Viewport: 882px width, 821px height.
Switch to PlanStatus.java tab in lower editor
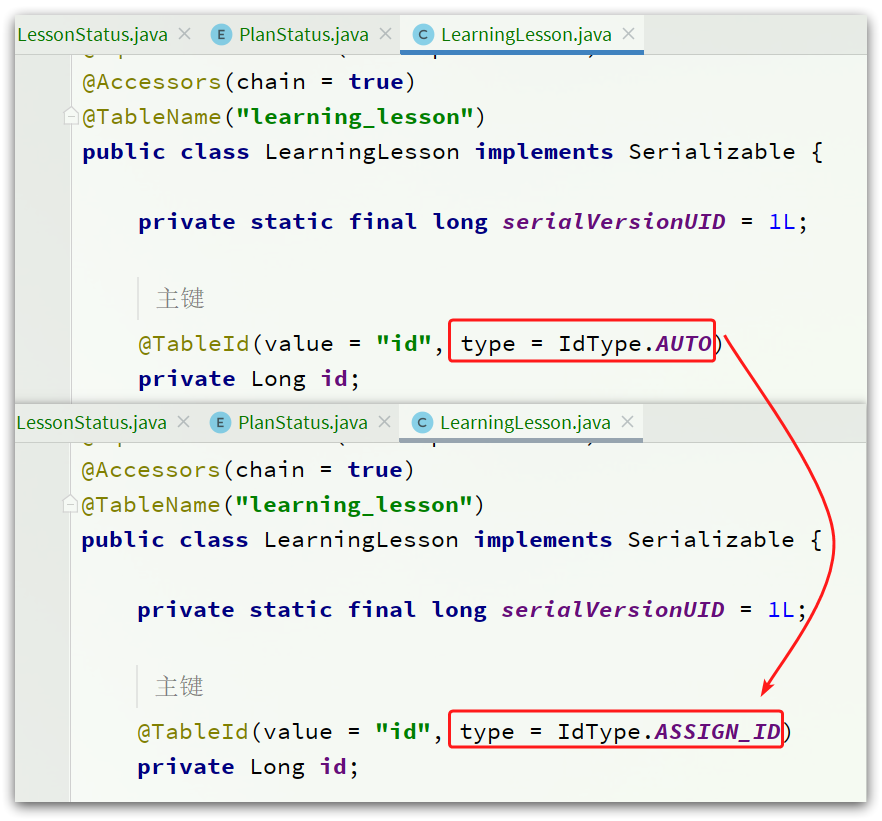pos(303,423)
